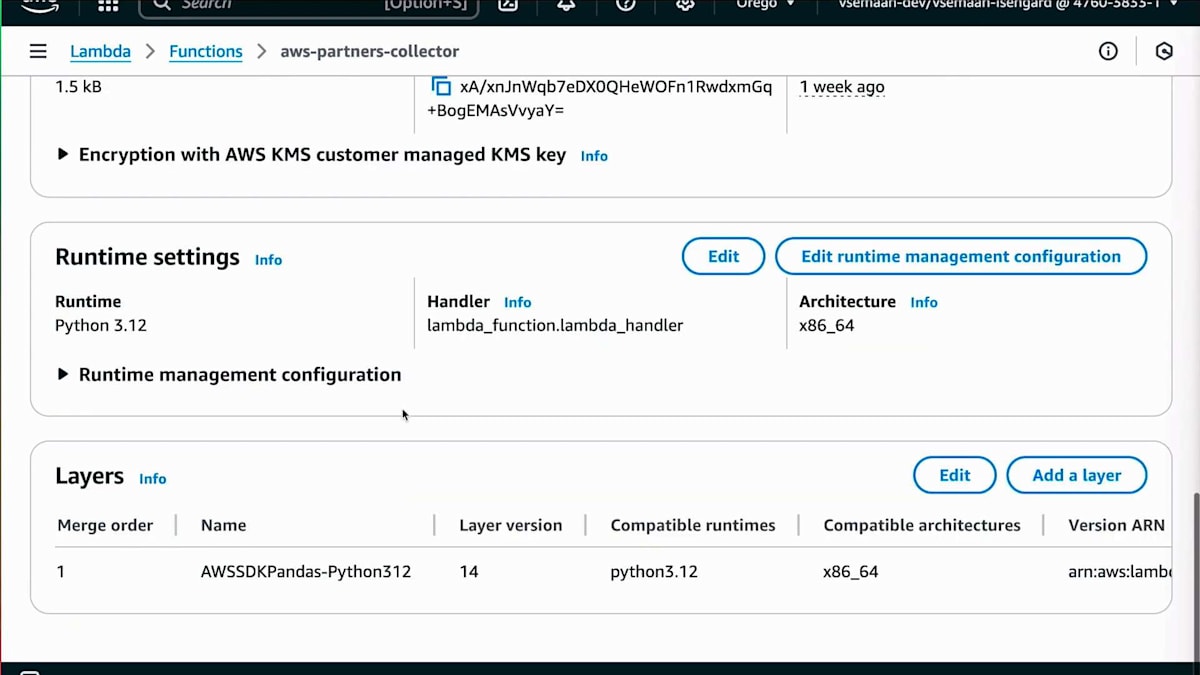
Task: Click the Version ARN column header
Action: click(x=1116, y=525)
